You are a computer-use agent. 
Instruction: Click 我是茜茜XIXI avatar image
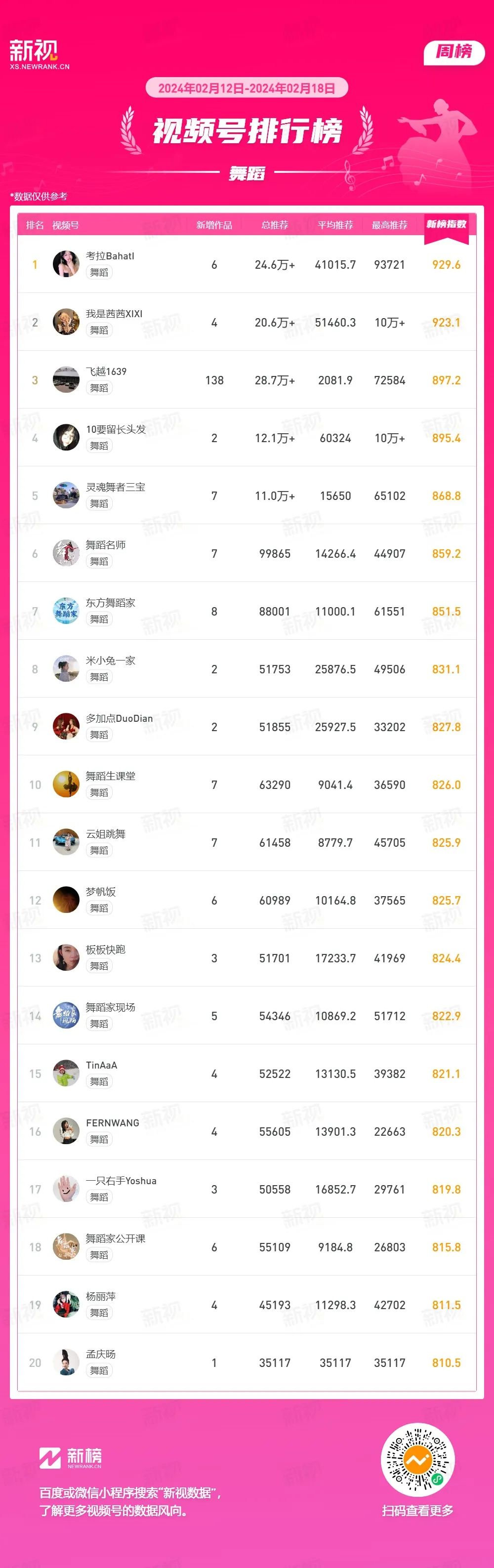66,322
